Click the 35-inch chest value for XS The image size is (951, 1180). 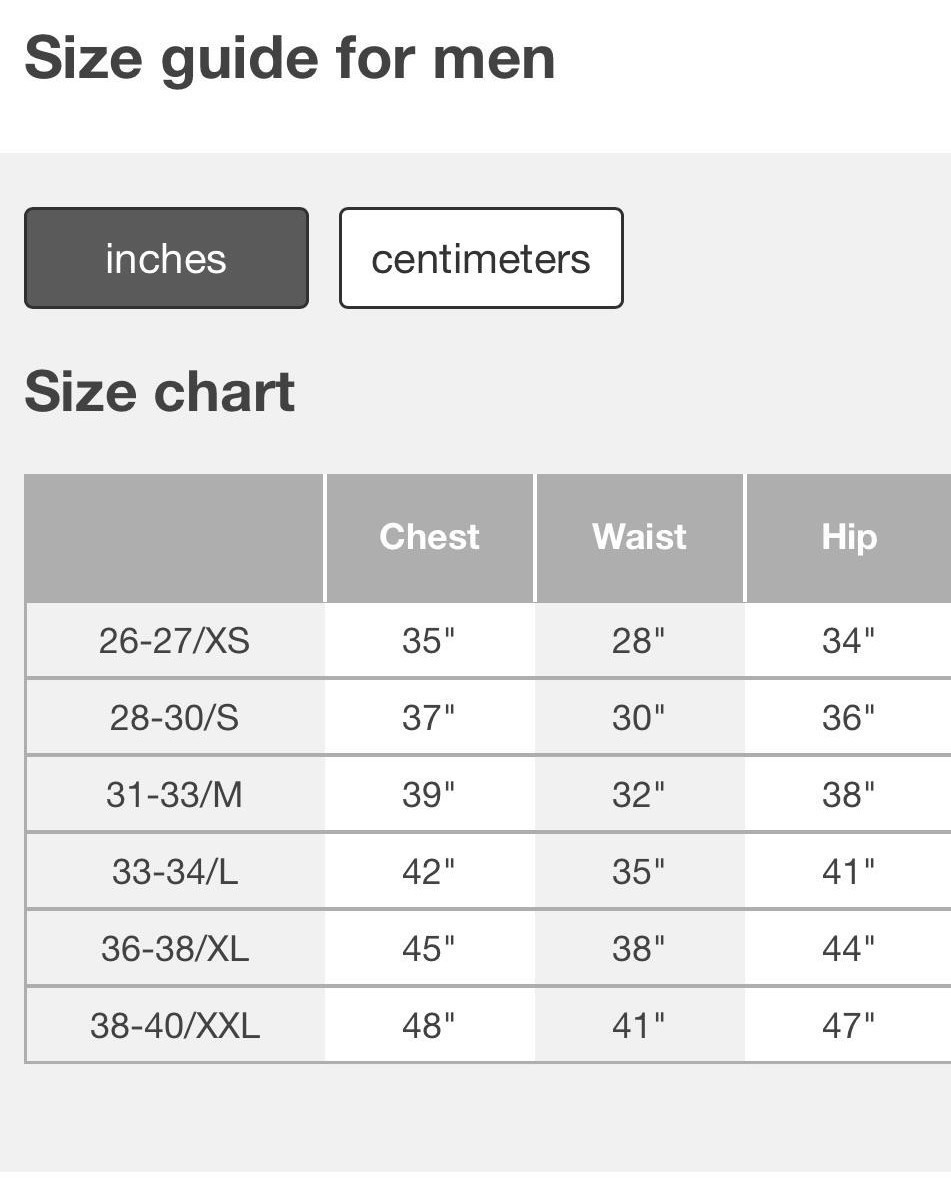428,639
